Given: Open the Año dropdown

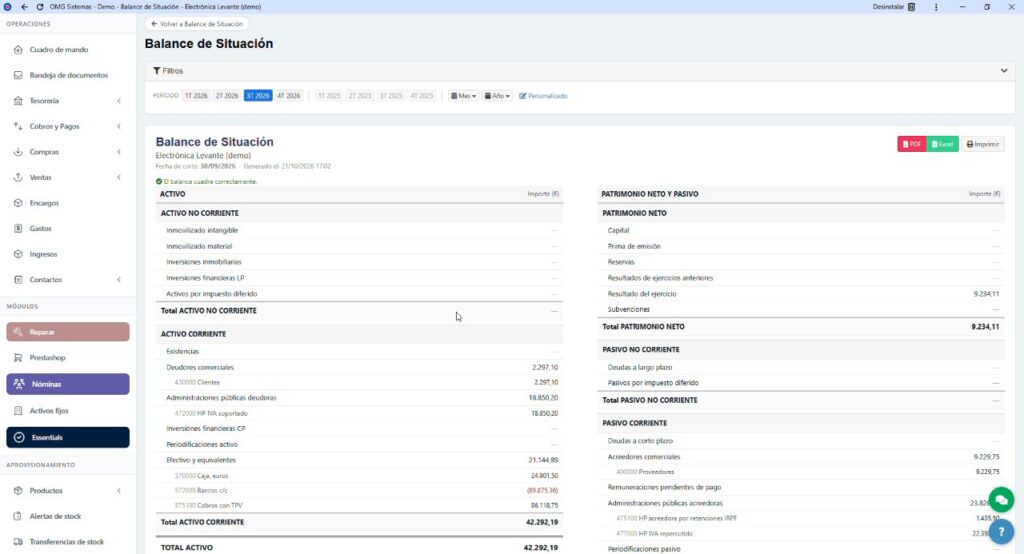Looking at the screenshot, I should pos(497,96).
